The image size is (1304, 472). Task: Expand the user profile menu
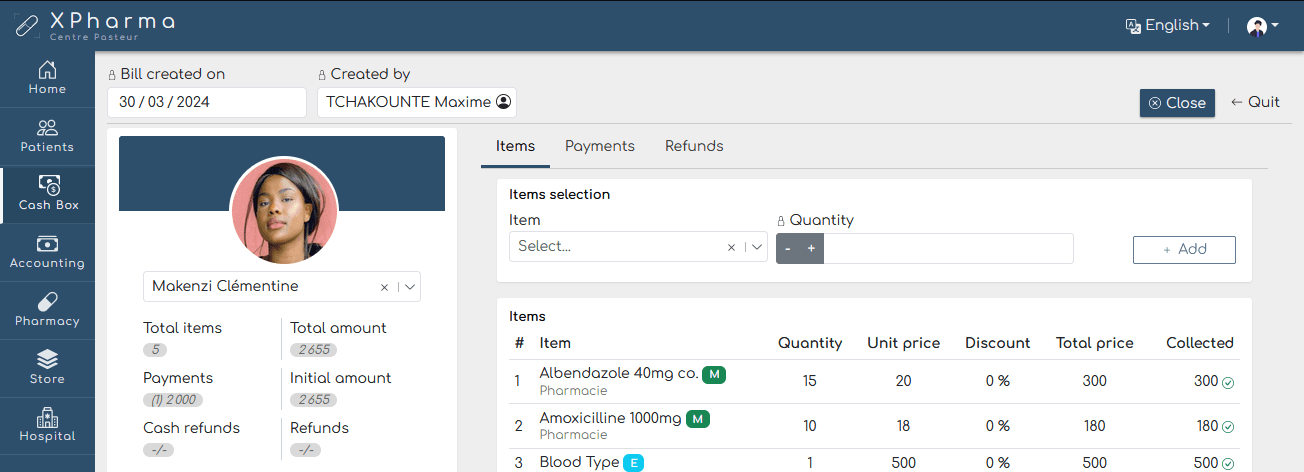click(1262, 26)
